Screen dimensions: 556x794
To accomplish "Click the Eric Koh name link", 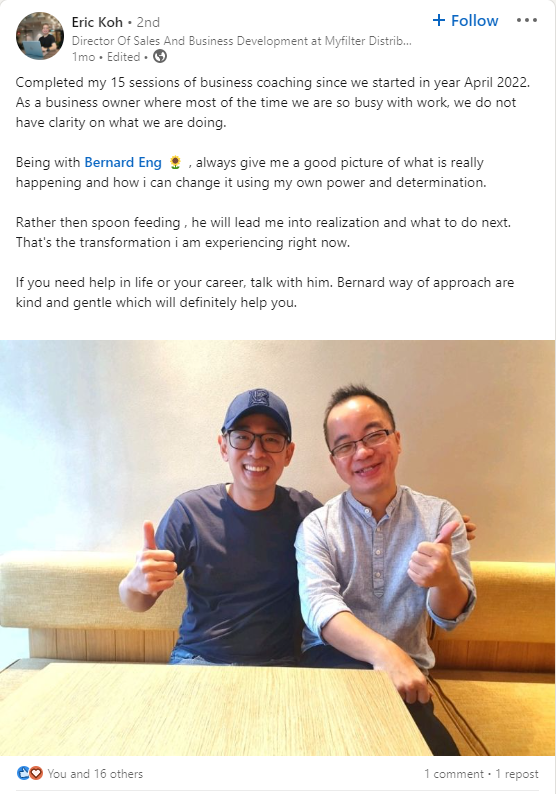I will click(97, 22).
